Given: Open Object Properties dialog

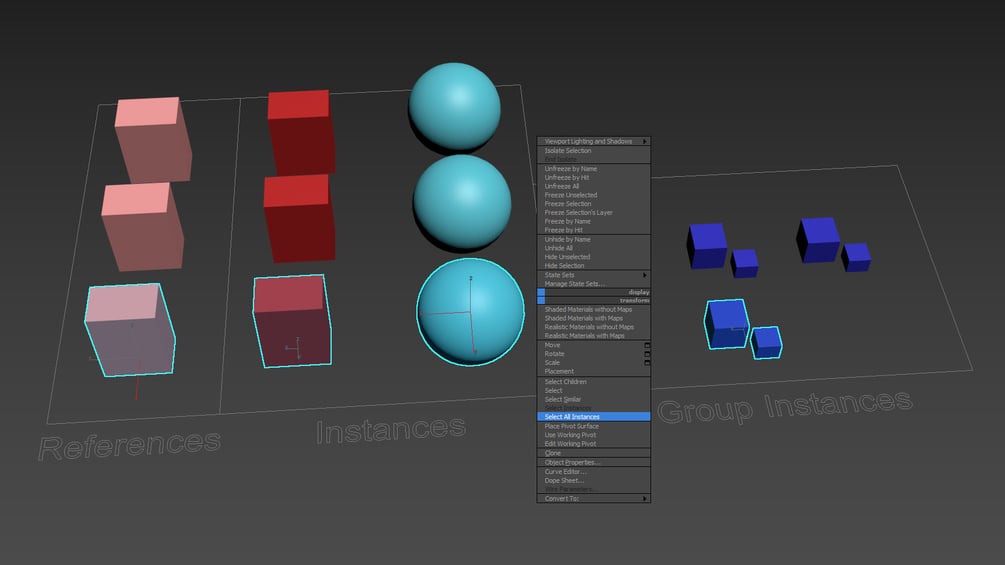Looking at the screenshot, I should 573,463.
